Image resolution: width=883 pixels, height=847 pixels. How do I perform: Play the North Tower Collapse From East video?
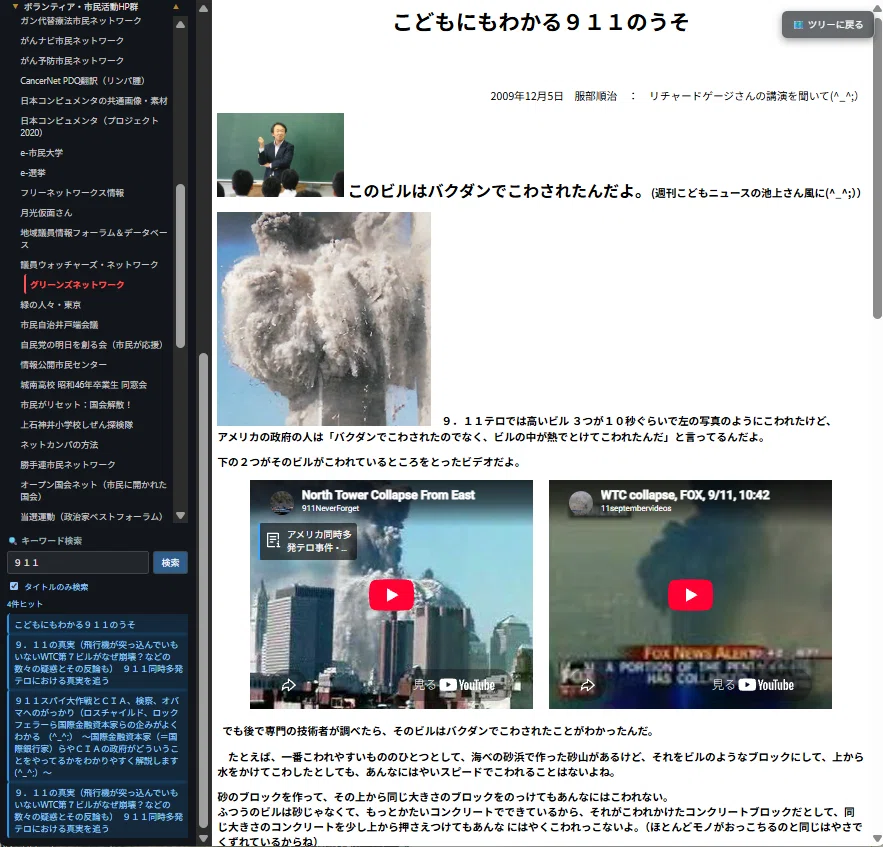pyautogui.click(x=391, y=595)
